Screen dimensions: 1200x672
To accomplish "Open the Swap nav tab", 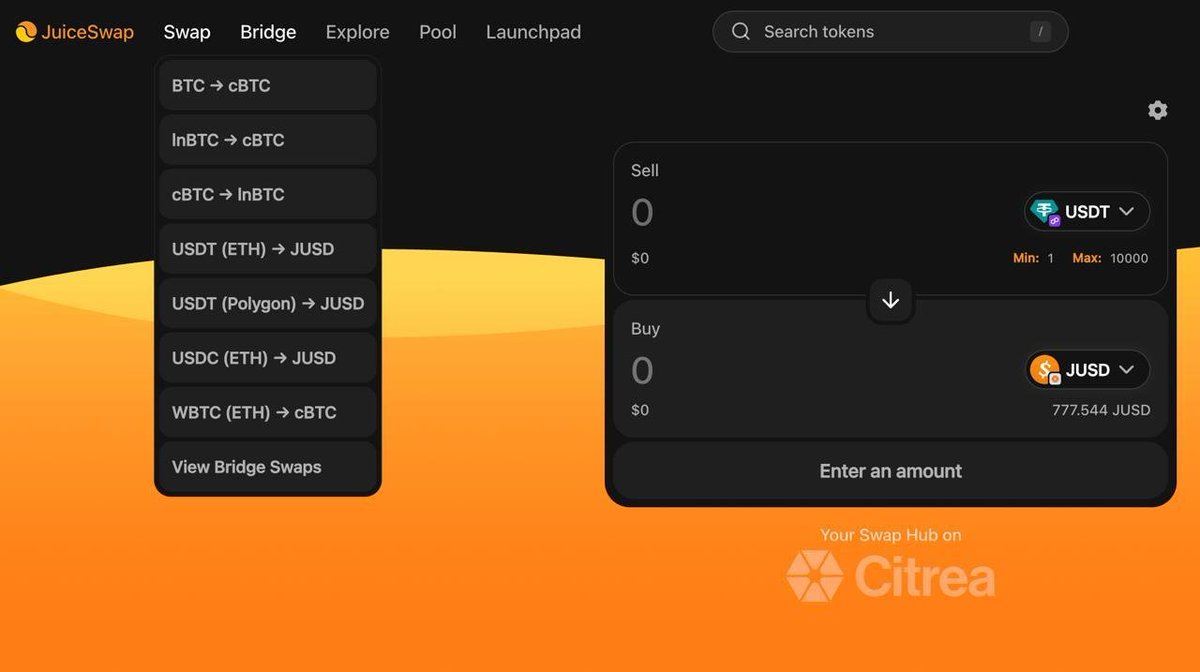I will pyautogui.click(x=187, y=32).
